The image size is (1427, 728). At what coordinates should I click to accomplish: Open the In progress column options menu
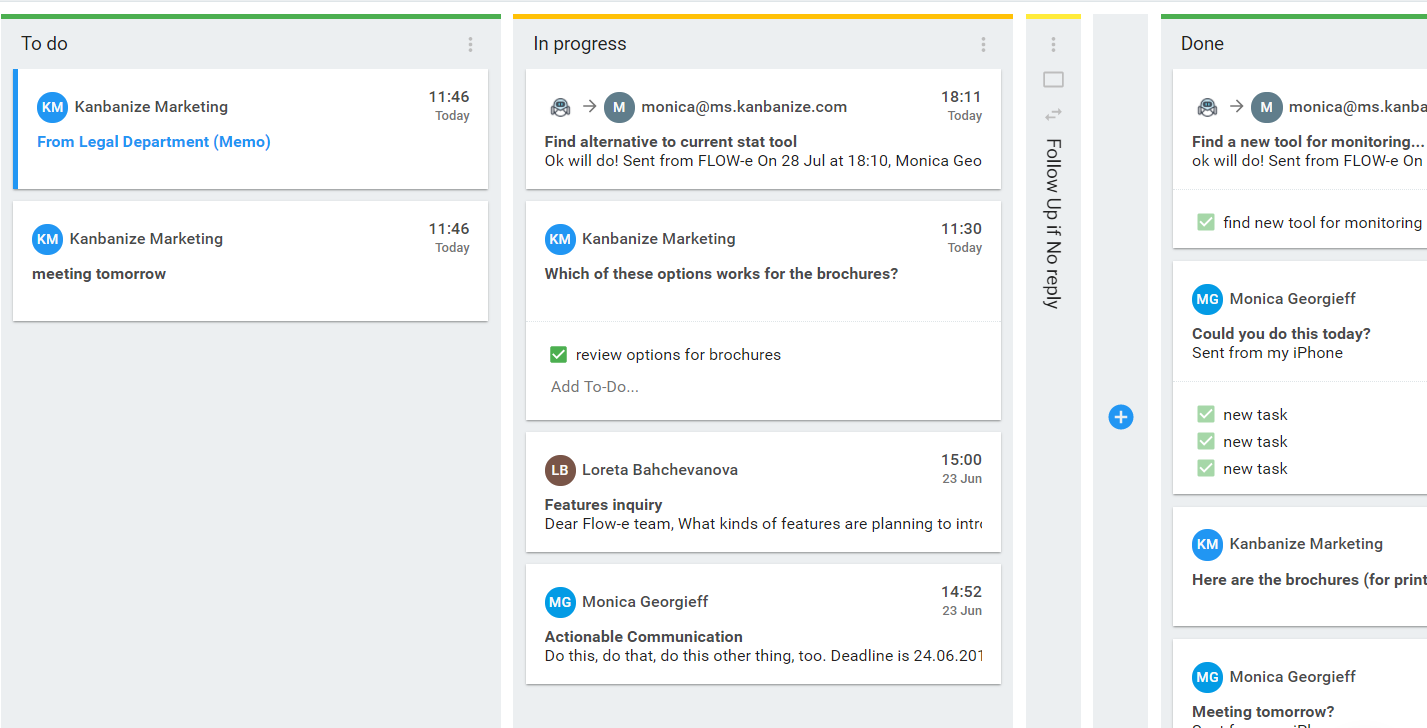983,44
